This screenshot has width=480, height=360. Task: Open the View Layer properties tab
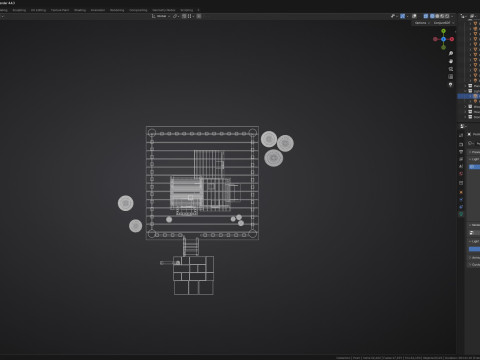[461, 159]
